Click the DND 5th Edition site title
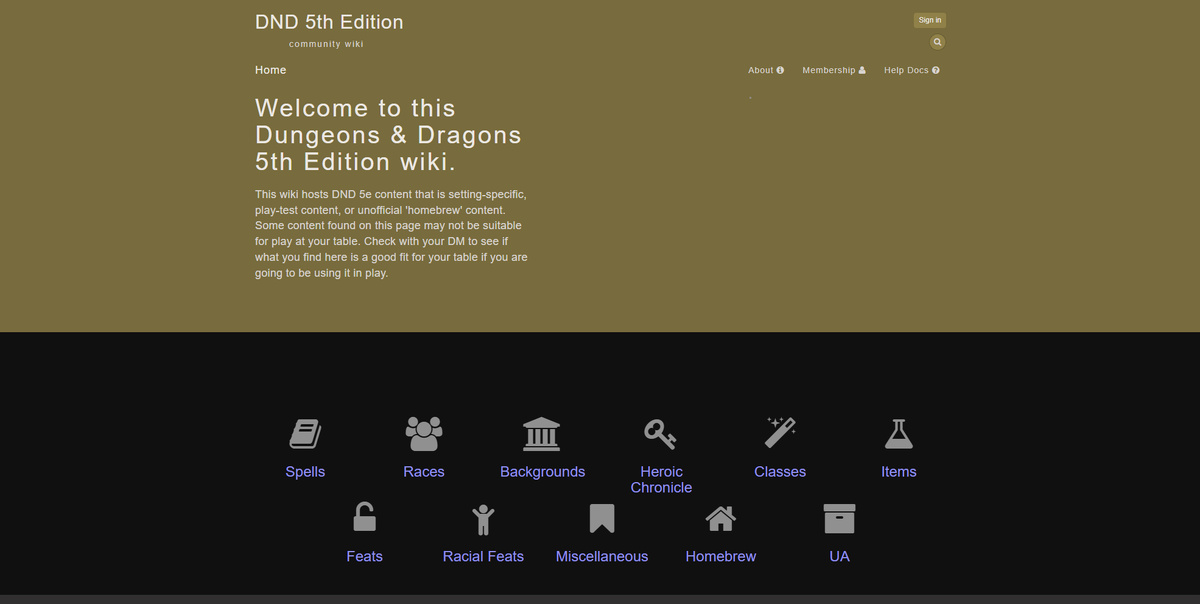The height and width of the screenshot is (604, 1200). point(329,22)
